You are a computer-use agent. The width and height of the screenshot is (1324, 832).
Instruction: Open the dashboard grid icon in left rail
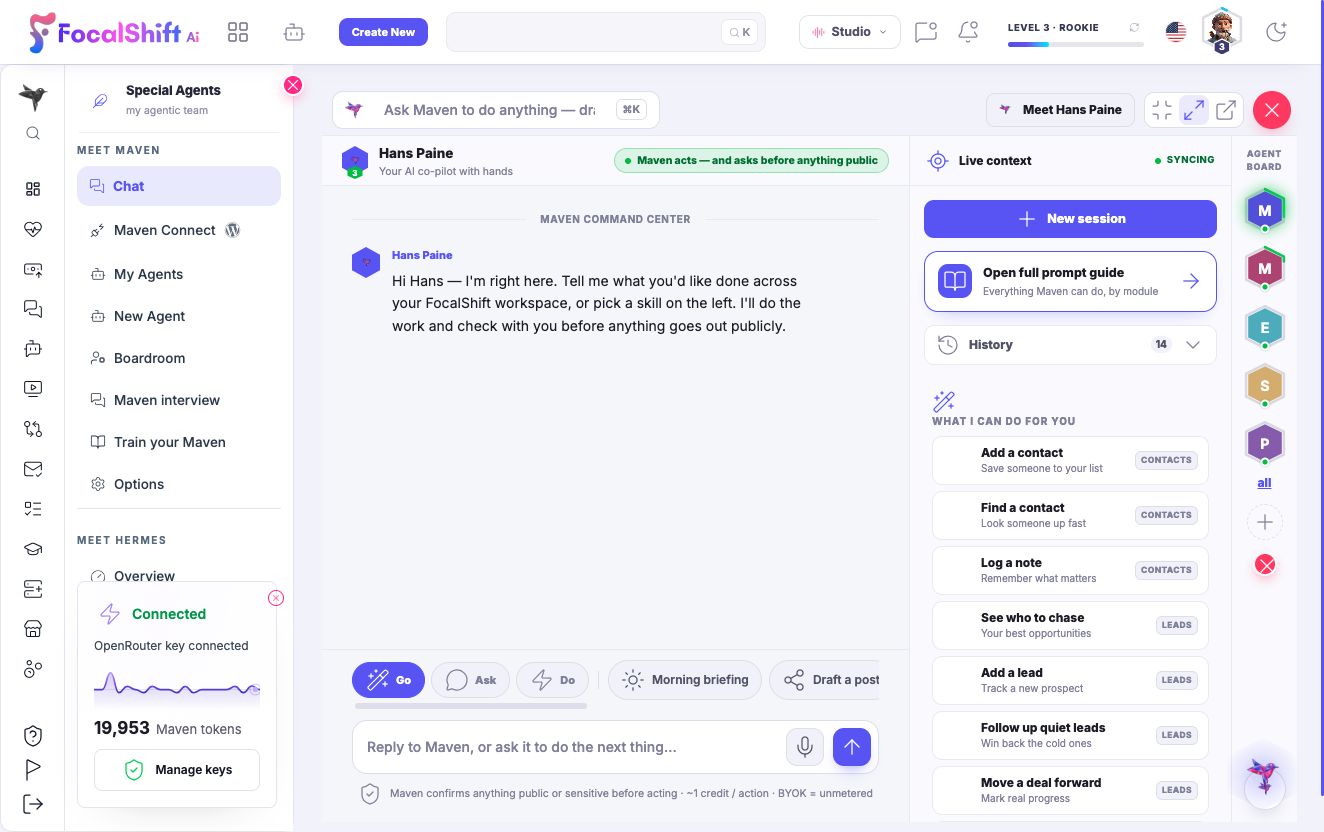coord(33,189)
